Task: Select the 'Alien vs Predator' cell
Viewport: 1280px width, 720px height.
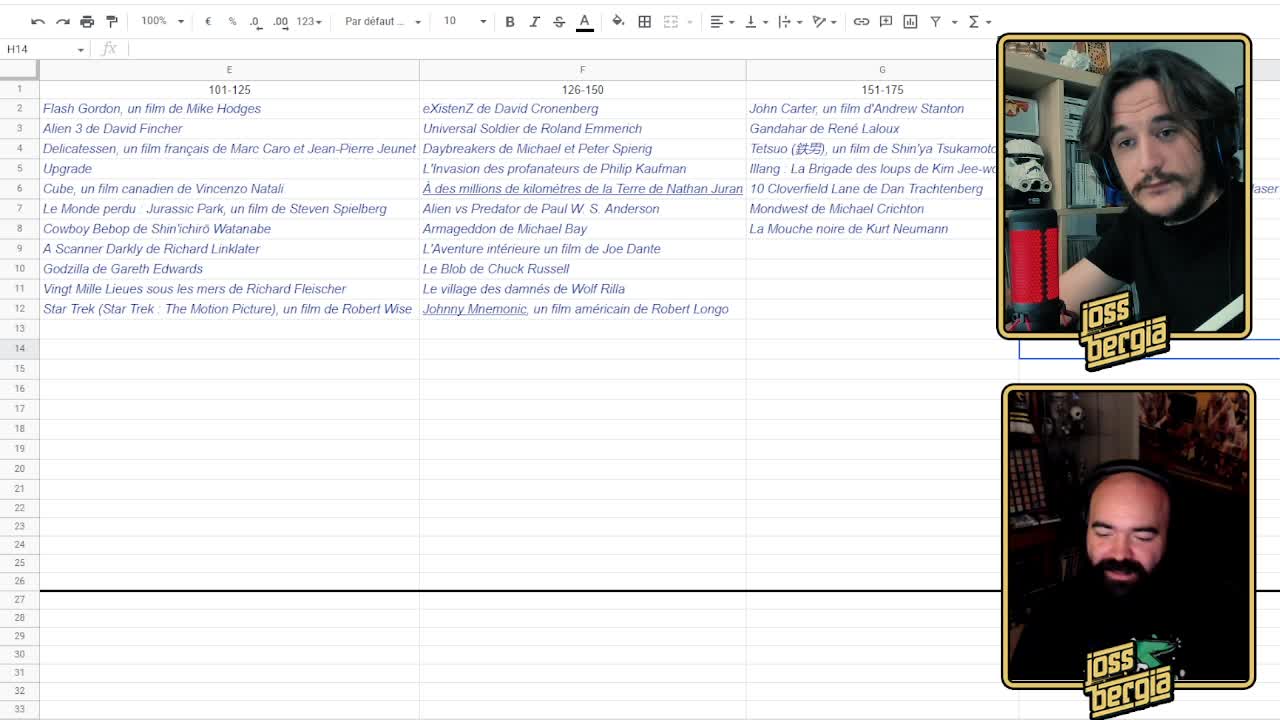Action: tap(582, 209)
